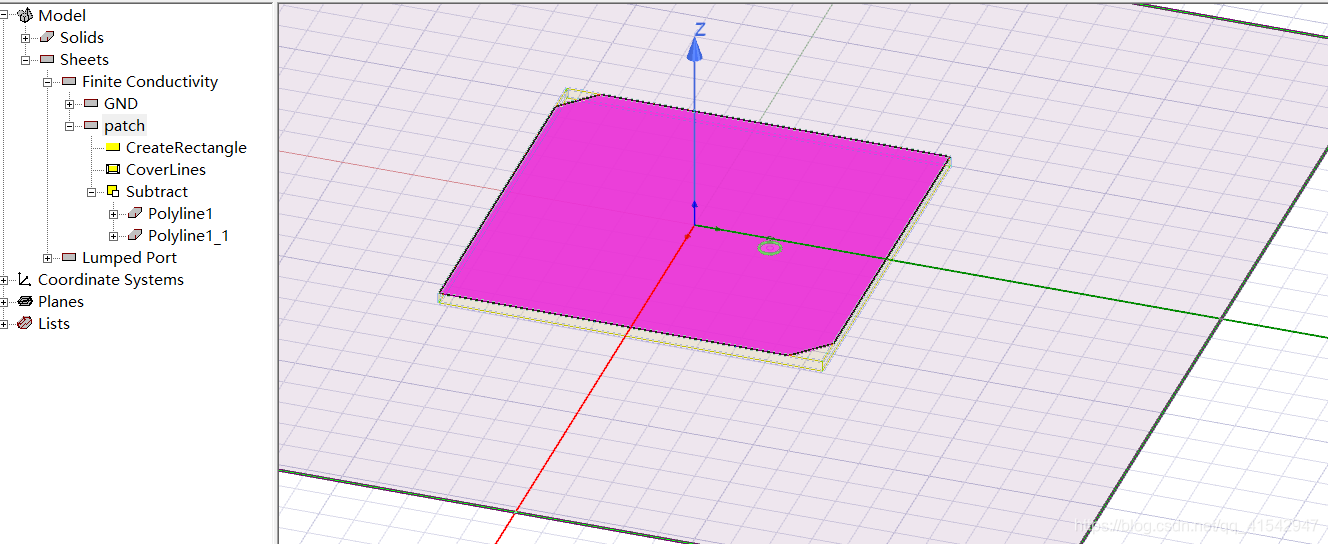Click the Model root icon in the tree

26,15
